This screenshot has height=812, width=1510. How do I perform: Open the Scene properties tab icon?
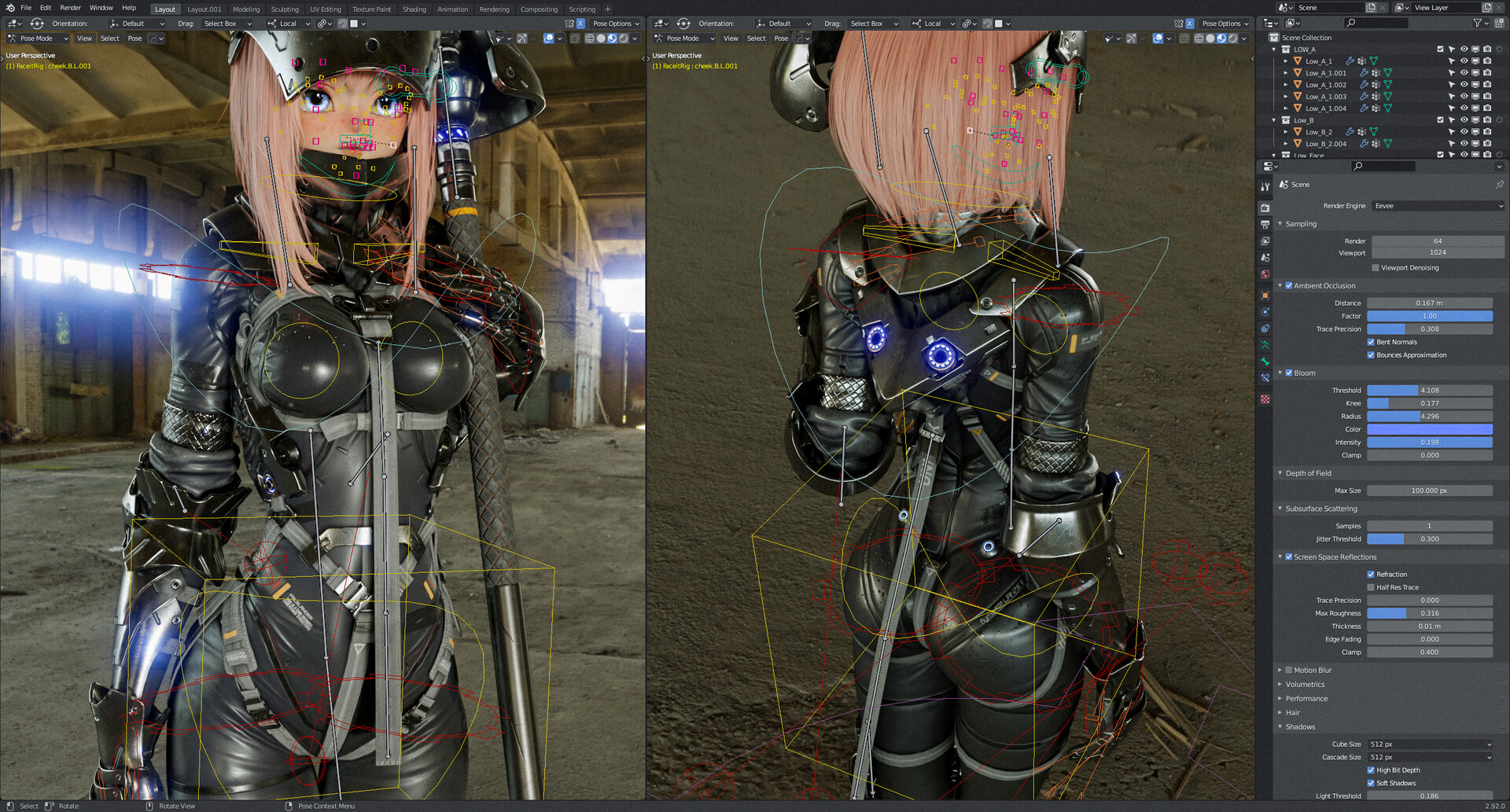(1265, 257)
